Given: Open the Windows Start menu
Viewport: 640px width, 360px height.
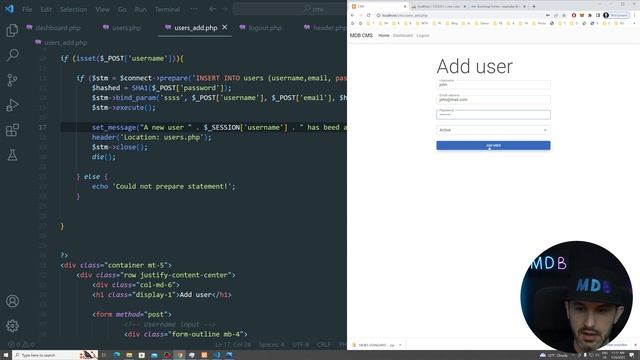Looking at the screenshot, I should click(x=6, y=355).
